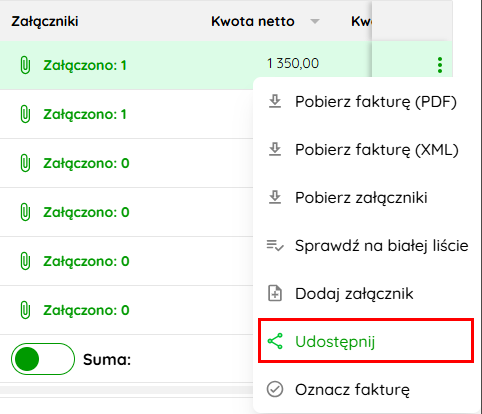
Task: Click the paperclip icon in the highlighted first row
Action: 25,65
